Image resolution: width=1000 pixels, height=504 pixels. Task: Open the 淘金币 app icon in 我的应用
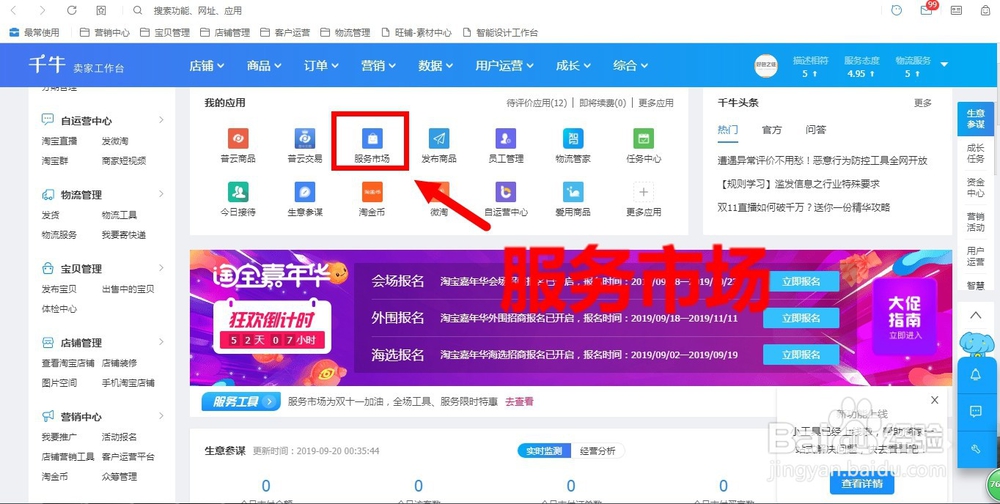pos(372,191)
